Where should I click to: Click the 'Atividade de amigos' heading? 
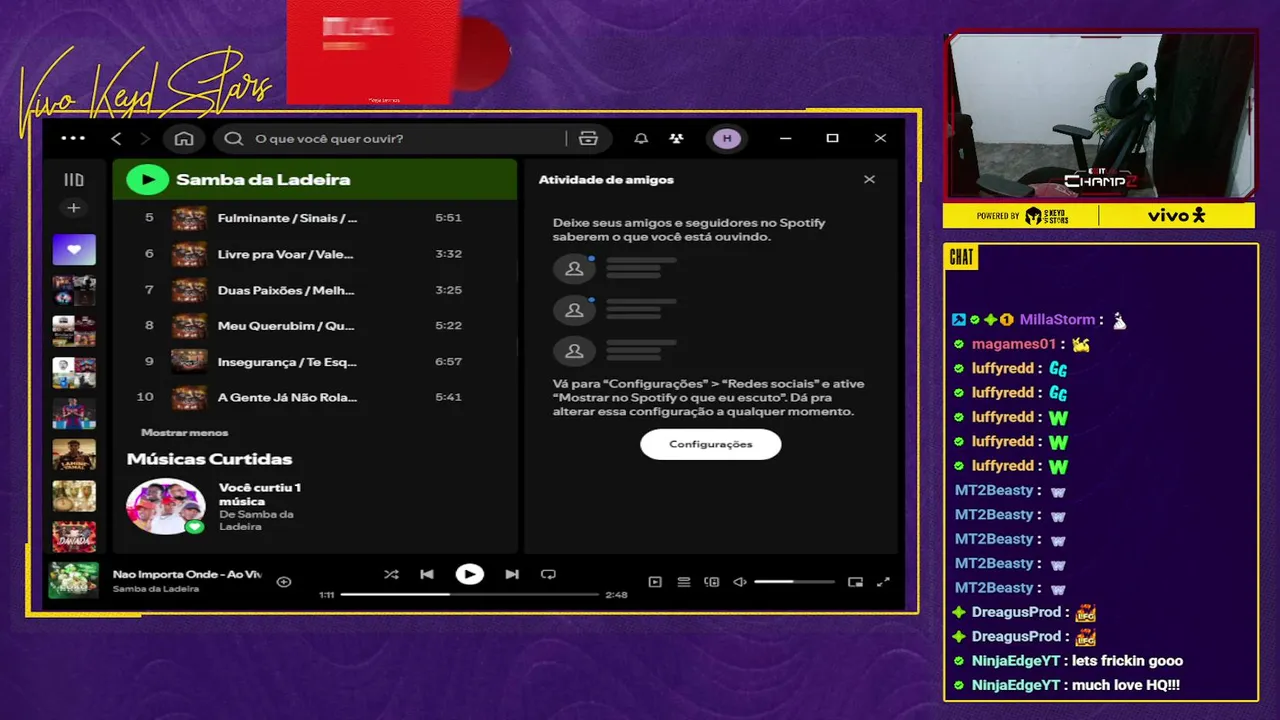coord(606,180)
